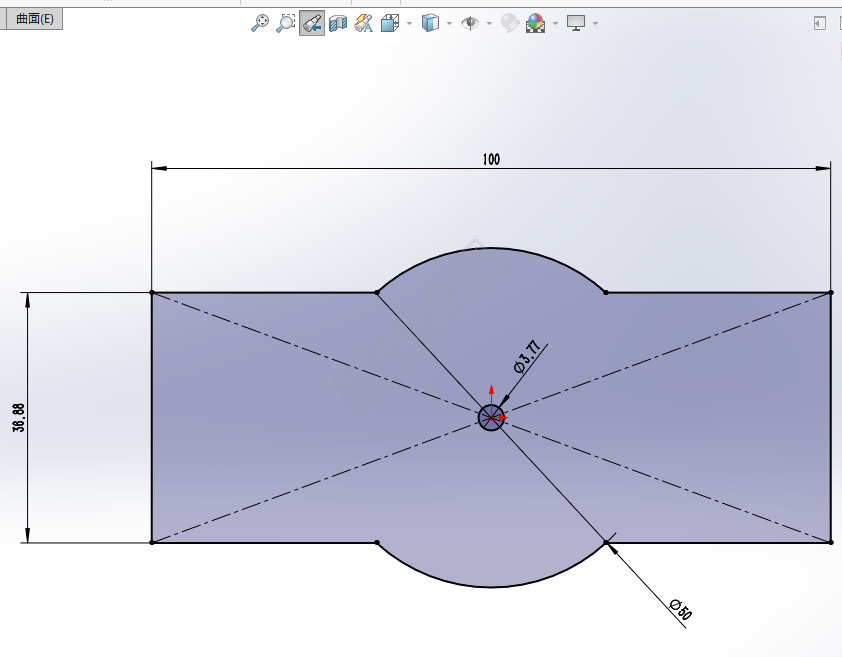This screenshot has width=842, height=657.
Task: Activate the Zoom to Area tool
Action: click(x=285, y=23)
